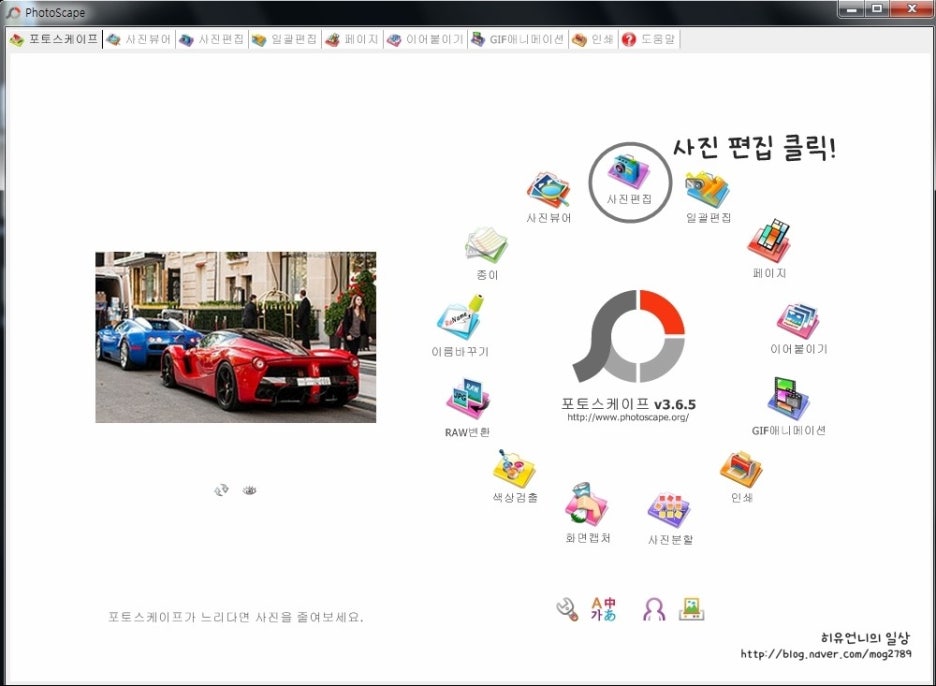The image size is (936, 686).
Task: Launch the 이름바꾸기 rename icon
Action: [x=460, y=325]
